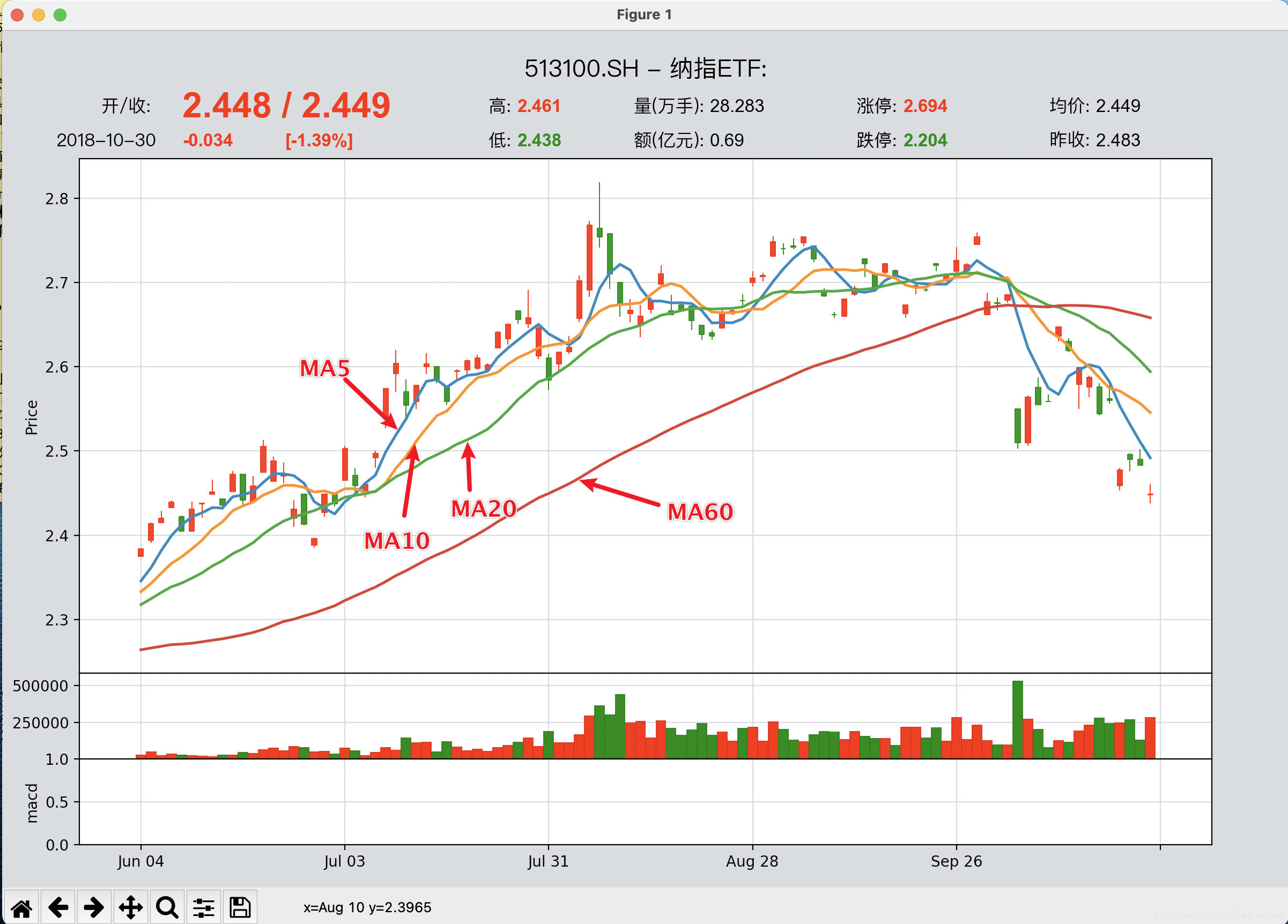Viewport: 1288px width, 924px height.
Task: Open the Configure subplots sliders icon
Action: pyautogui.click(x=203, y=907)
